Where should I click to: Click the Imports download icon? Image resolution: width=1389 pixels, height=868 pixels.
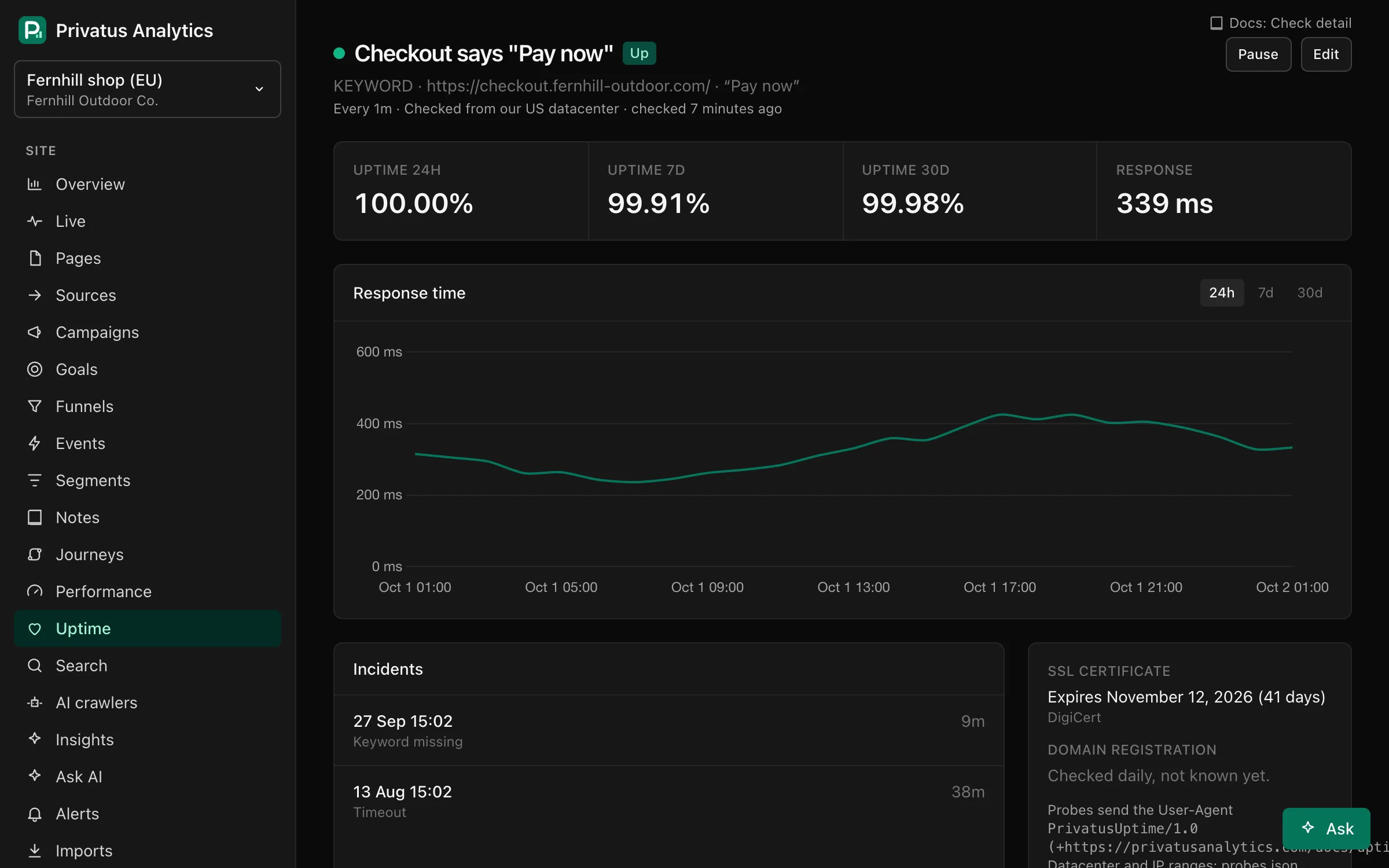35,851
